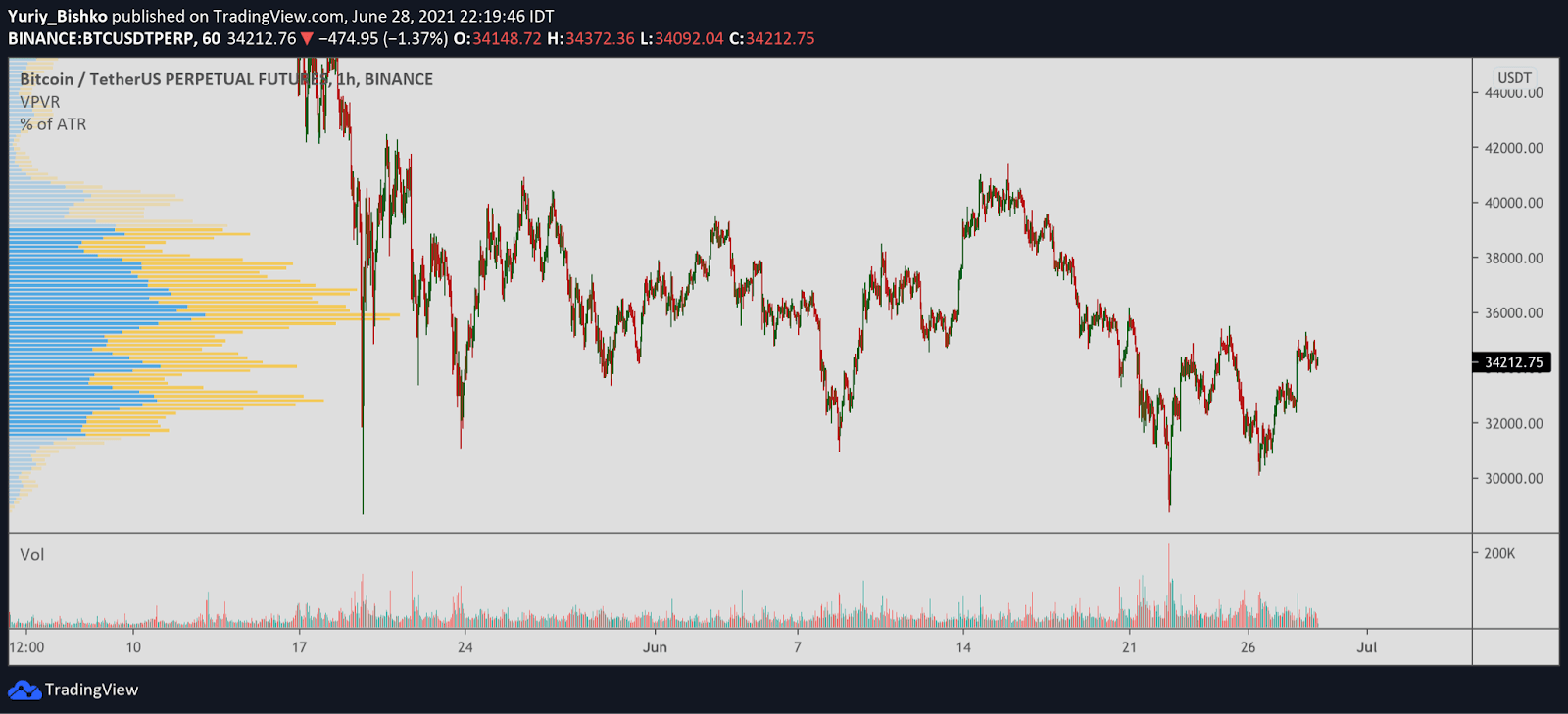Click the Vol volume pane label

[32, 555]
